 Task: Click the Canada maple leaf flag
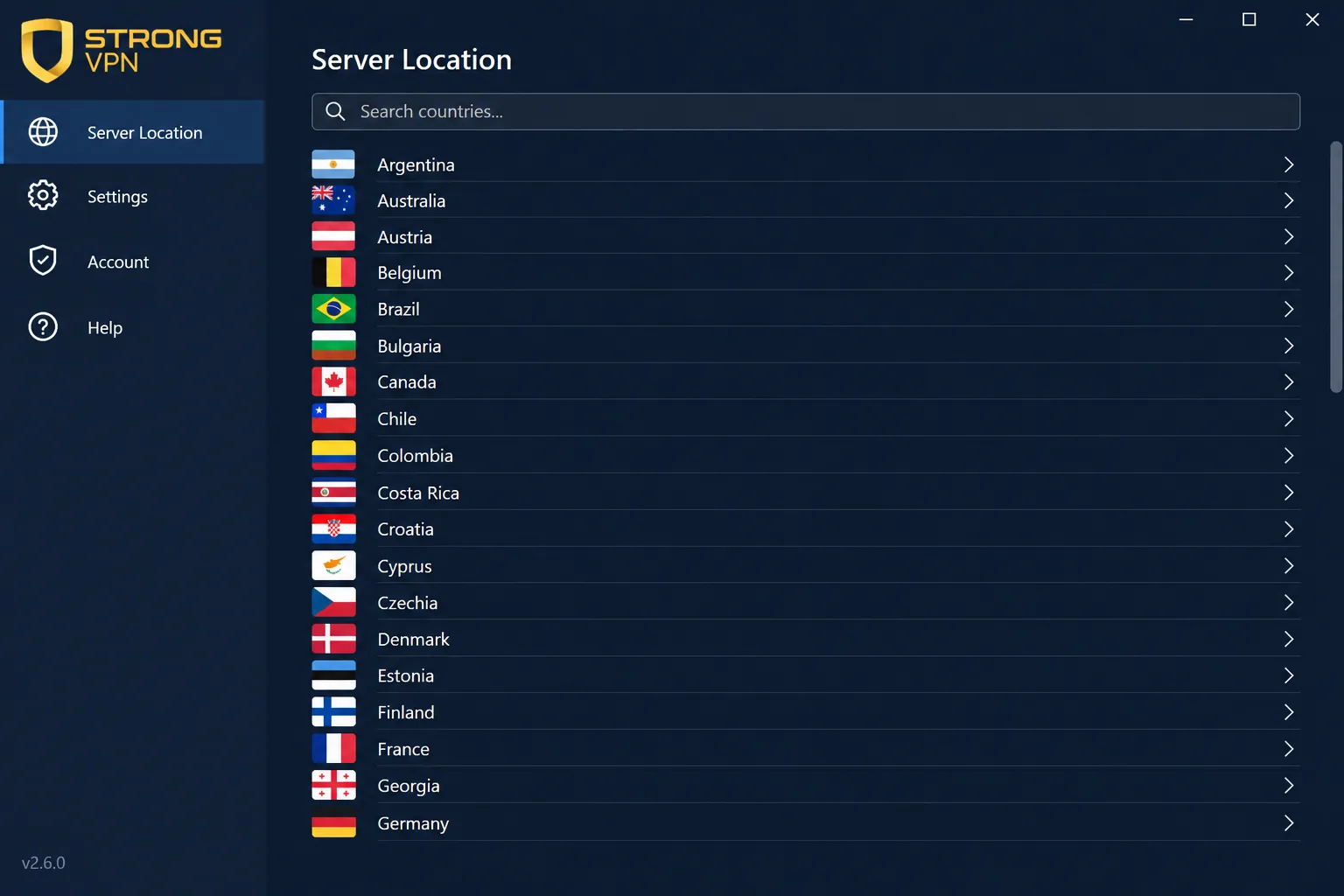pyautogui.click(x=333, y=381)
